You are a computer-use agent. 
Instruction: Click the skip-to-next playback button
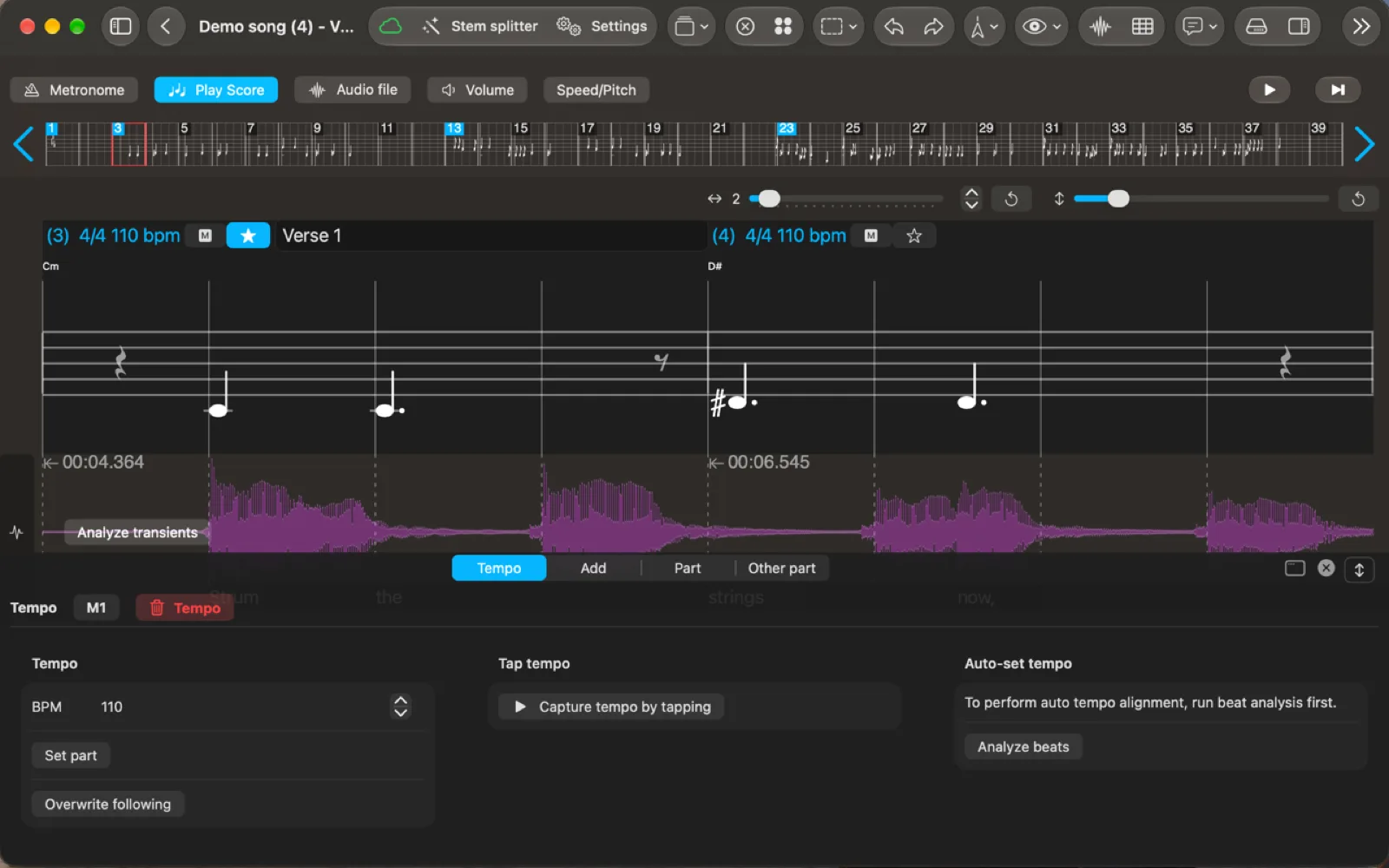coord(1338,89)
